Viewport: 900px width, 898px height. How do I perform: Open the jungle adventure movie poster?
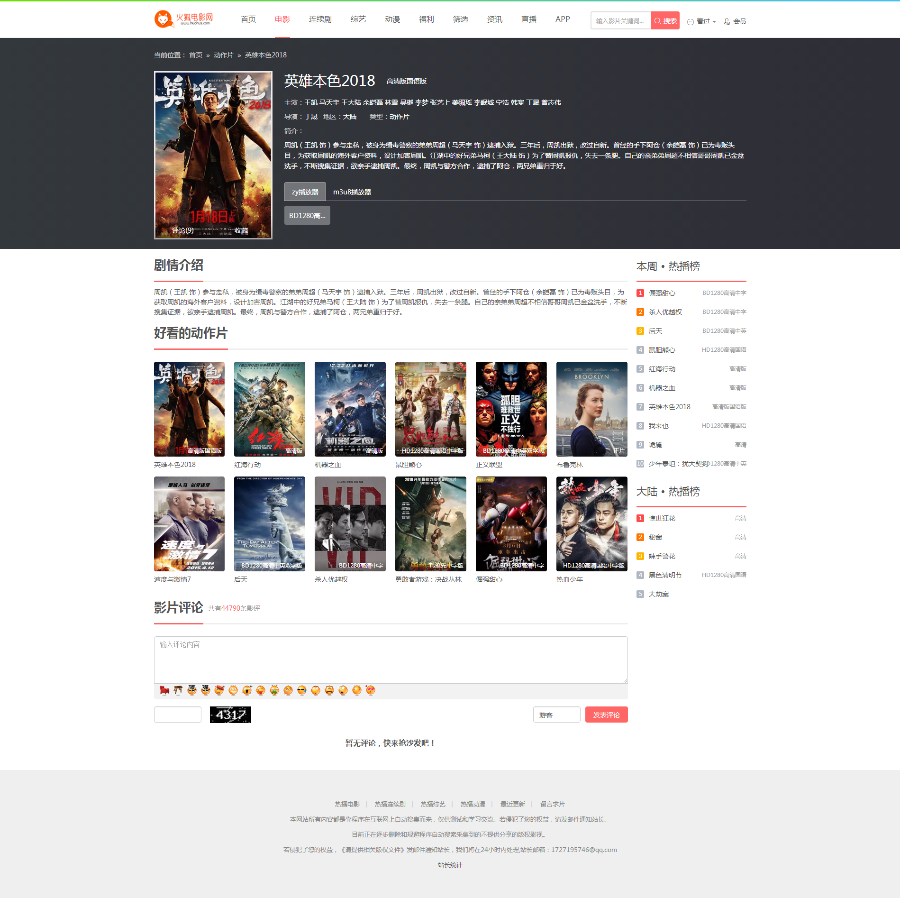click(430, 524)
